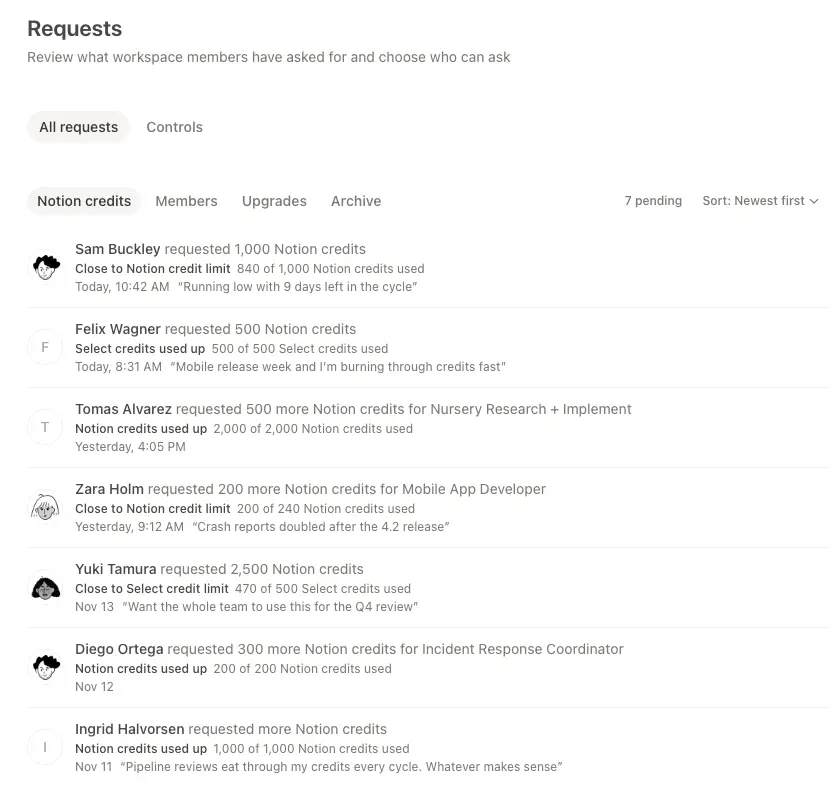The width and height of the screenshot is (837, 799).
Task: Click '200 of 240 Notion credits used'
Action: tap(326, 509)
